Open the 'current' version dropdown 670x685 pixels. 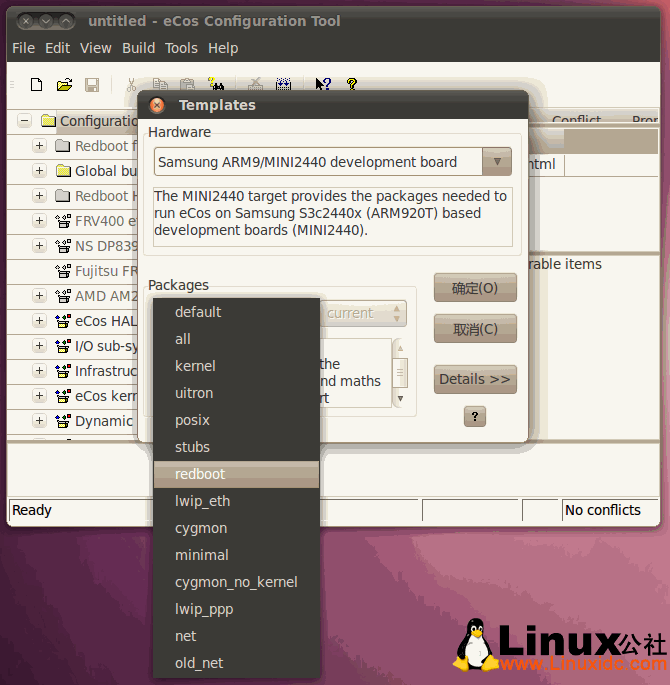pos(397,313)
